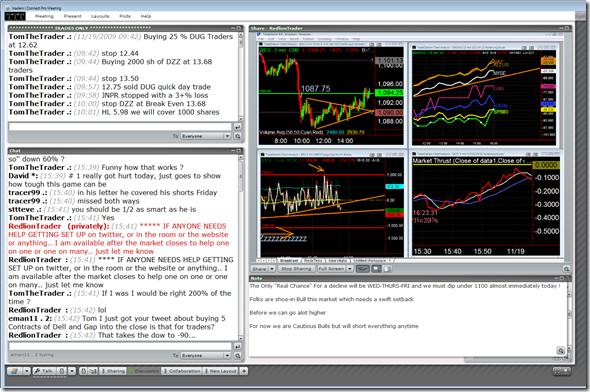The width and height of the screenshot is (590, 392).
Task: Open the Share button dropdown arrow
Action: [272, 269]
